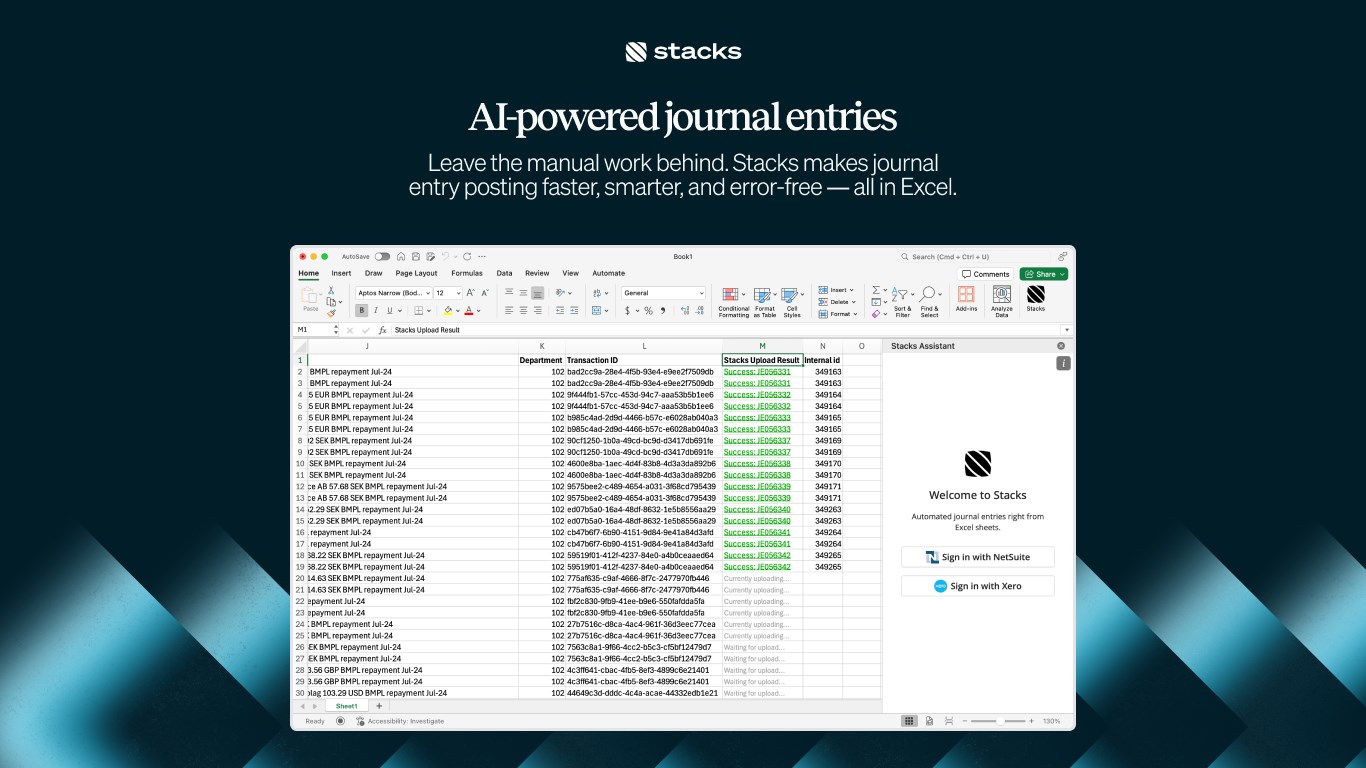Image resolution: width=1366 pixels, height=768 pixels.
Task: Add a new sheet with the plus icon
Action: click(x=379, y=706)
